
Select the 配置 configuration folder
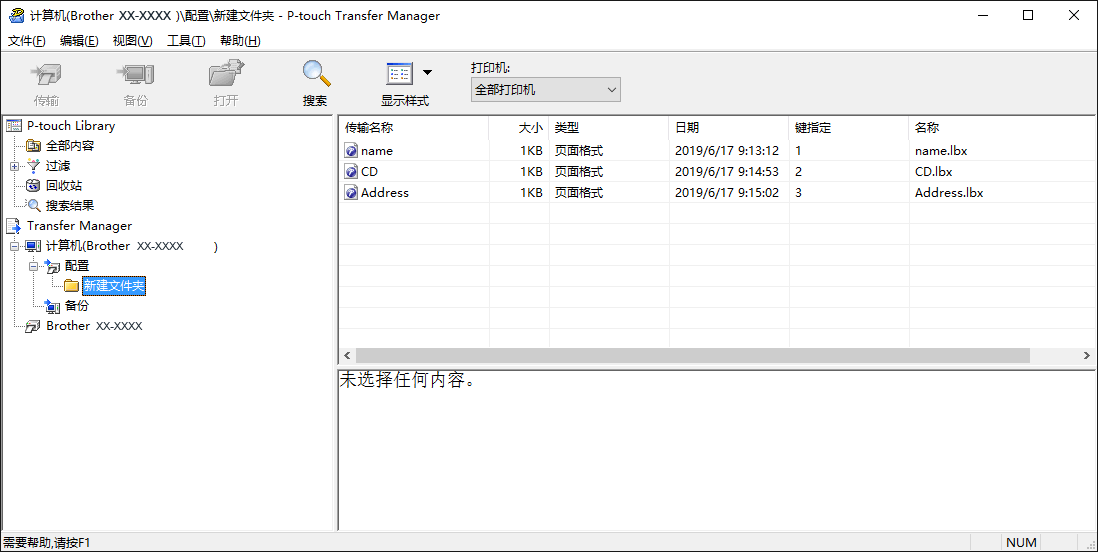pos(77,266)
